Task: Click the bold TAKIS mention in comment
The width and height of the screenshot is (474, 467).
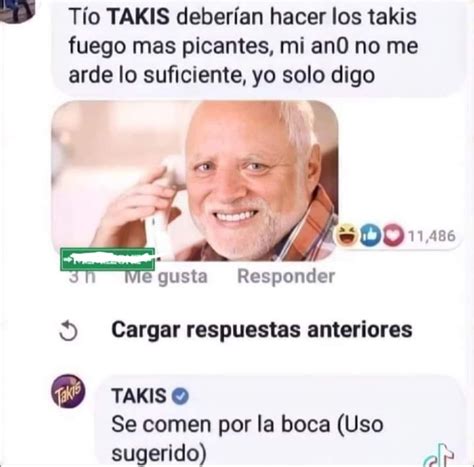Action: point(139,17)
